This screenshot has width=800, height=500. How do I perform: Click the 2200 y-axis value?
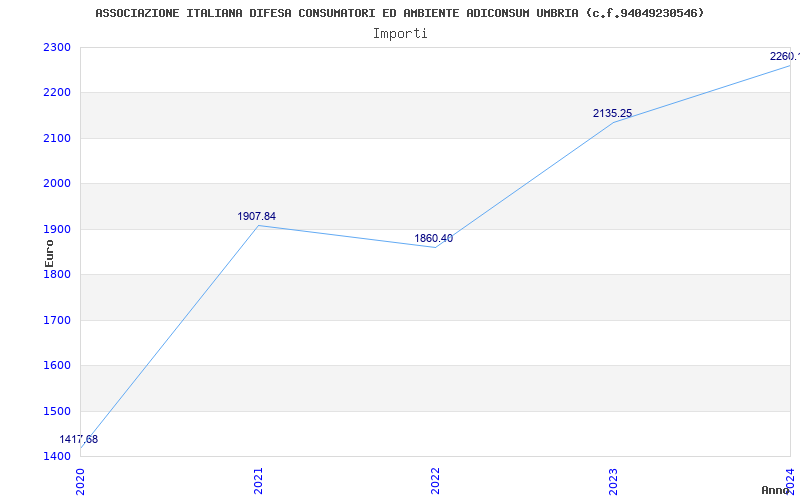point(57,93)
